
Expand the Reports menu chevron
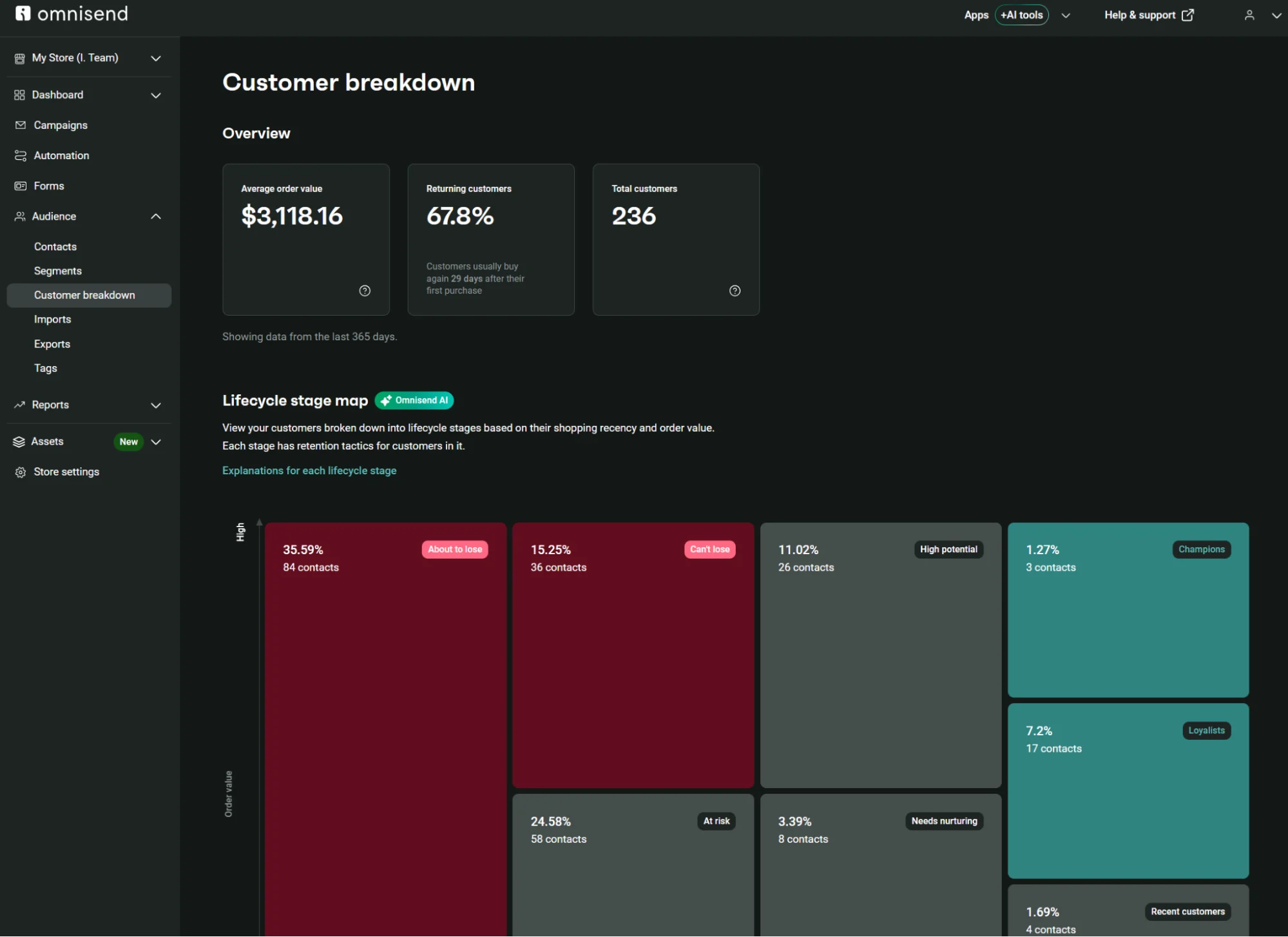point(156,405)
